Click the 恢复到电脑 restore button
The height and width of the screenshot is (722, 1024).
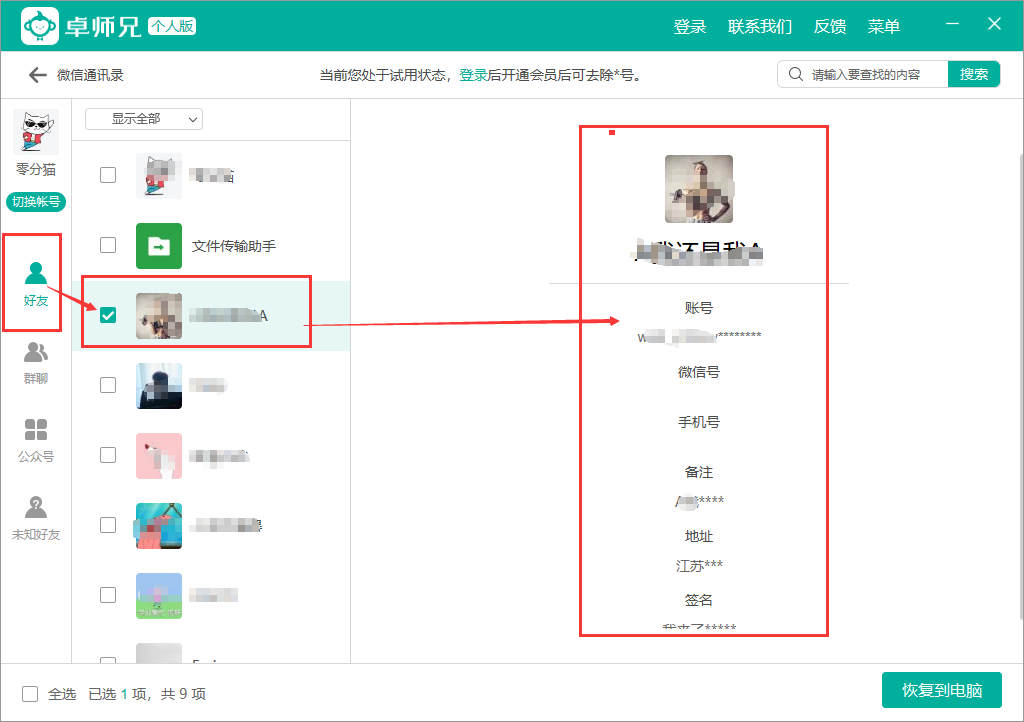[942, 690]
